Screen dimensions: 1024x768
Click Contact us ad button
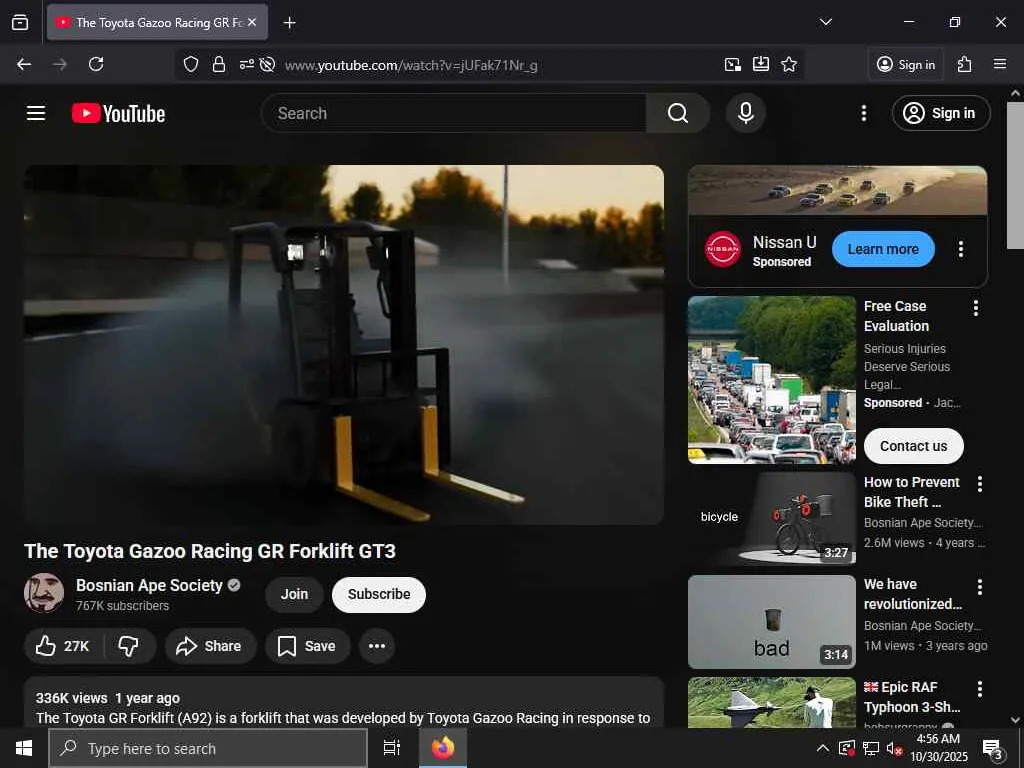pyautogui.click(x=913, y=446)
